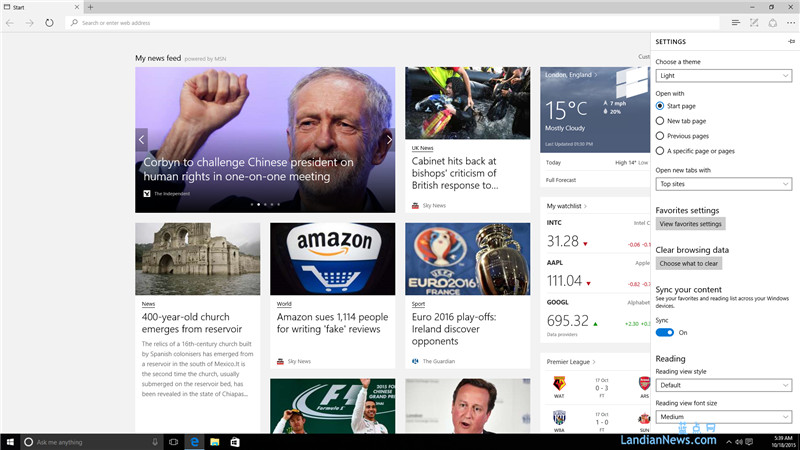Open the Store from the taskbar
The width and height of the screenshot is (800, 450).
coord(235,442)
